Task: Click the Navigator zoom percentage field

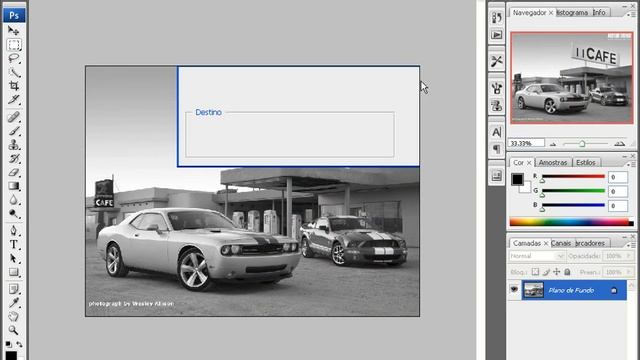Action: 526,143
